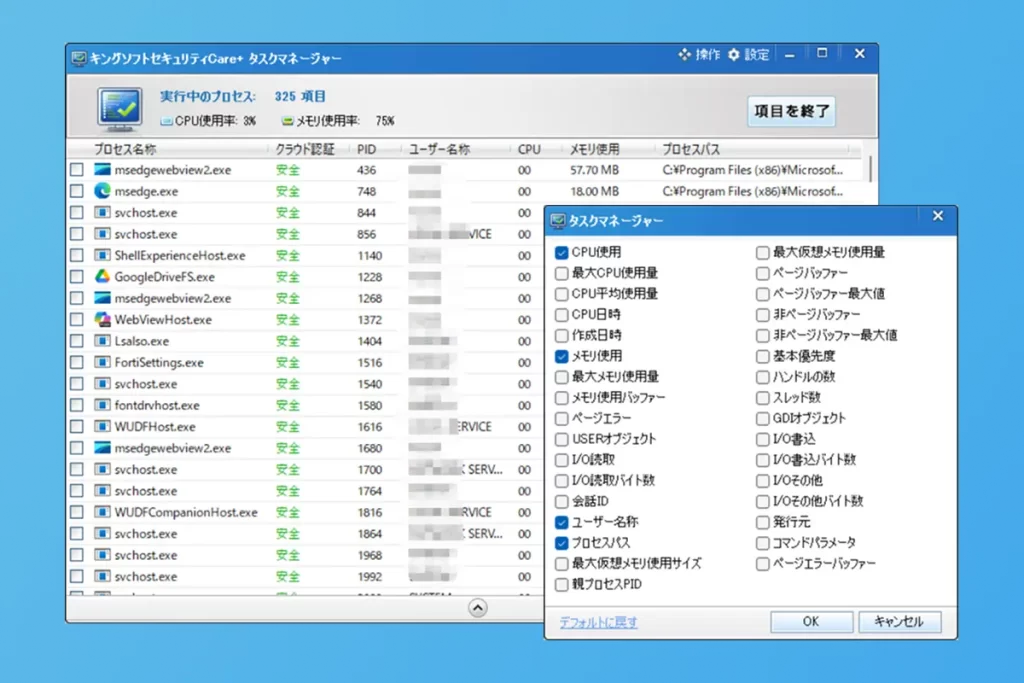1024x683 pixels.
Task: Confirm the dialog with OK
Action: tap(811, 622)
